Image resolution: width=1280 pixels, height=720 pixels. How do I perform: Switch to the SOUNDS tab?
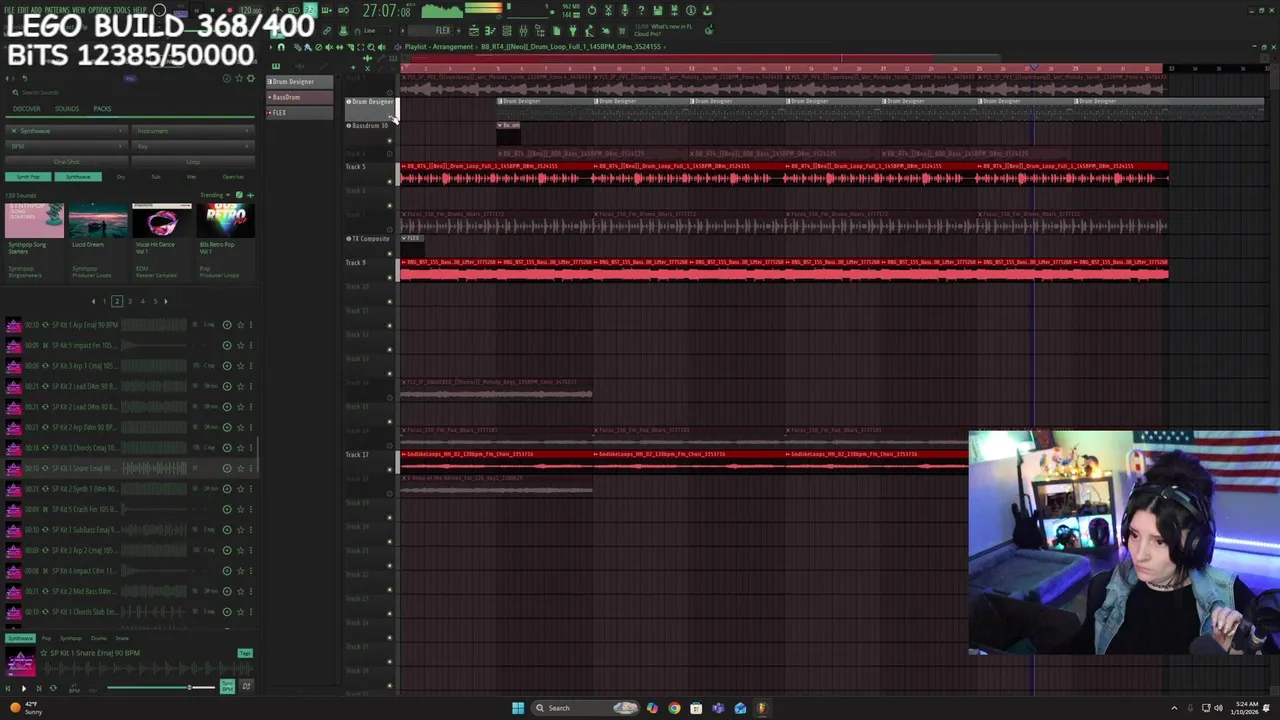(x=67, y=108)
